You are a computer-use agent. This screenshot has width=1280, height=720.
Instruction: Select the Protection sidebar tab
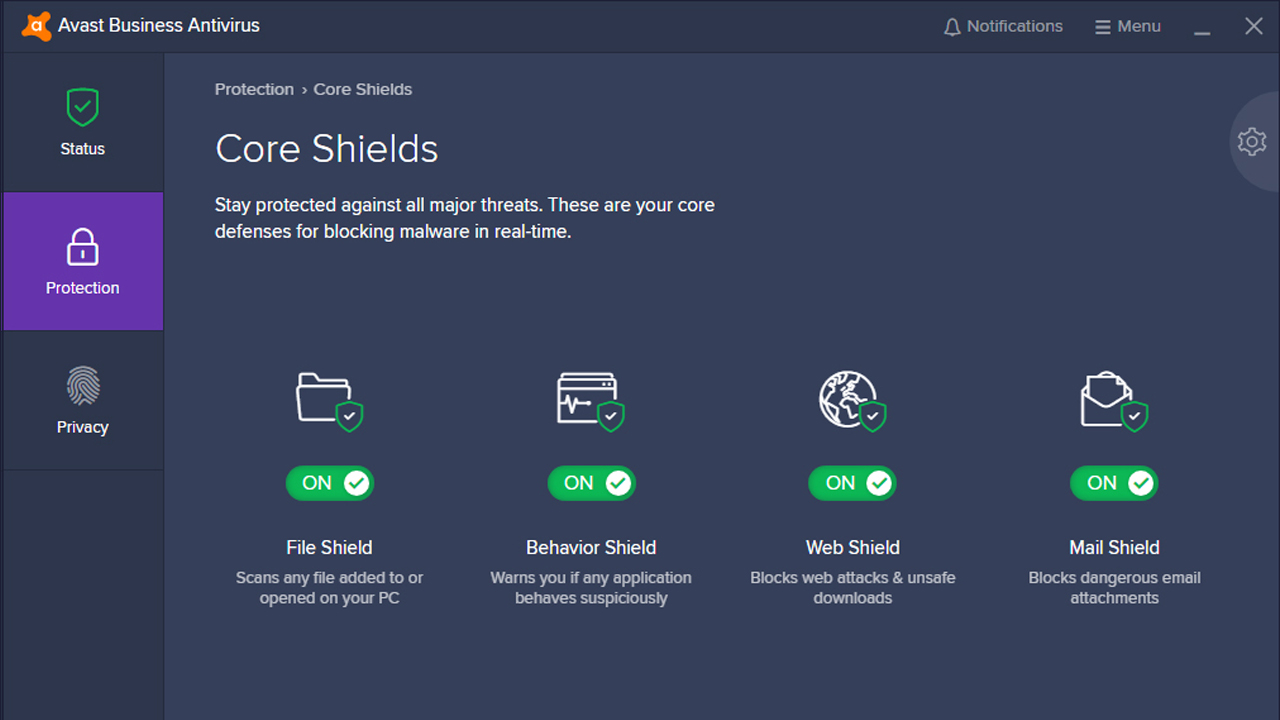(x=83, y=261)
